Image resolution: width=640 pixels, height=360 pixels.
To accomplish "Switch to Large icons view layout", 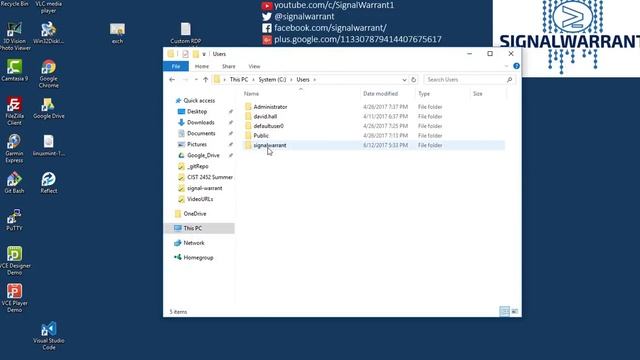I will pos(515,311).
